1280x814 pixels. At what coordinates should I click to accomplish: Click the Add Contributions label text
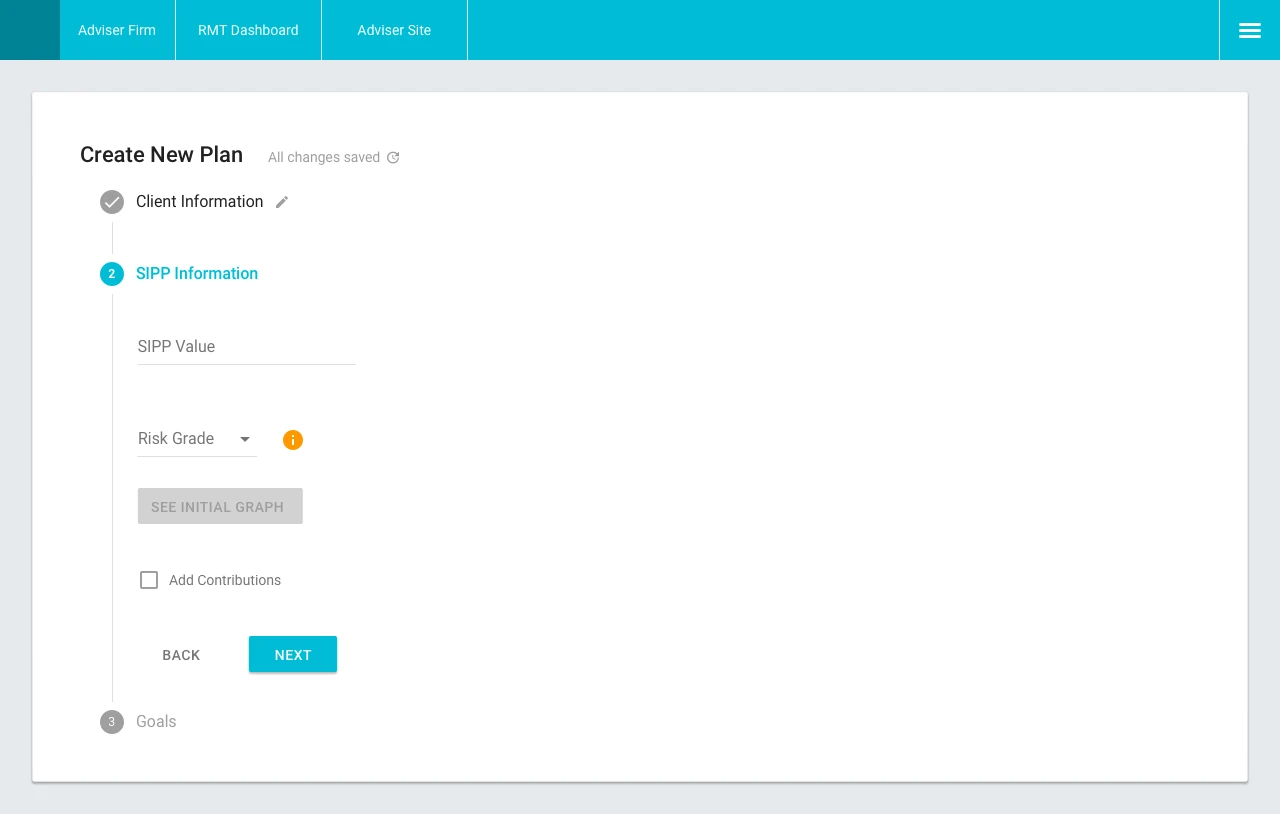pyautogui.click(x=225, y=580)
